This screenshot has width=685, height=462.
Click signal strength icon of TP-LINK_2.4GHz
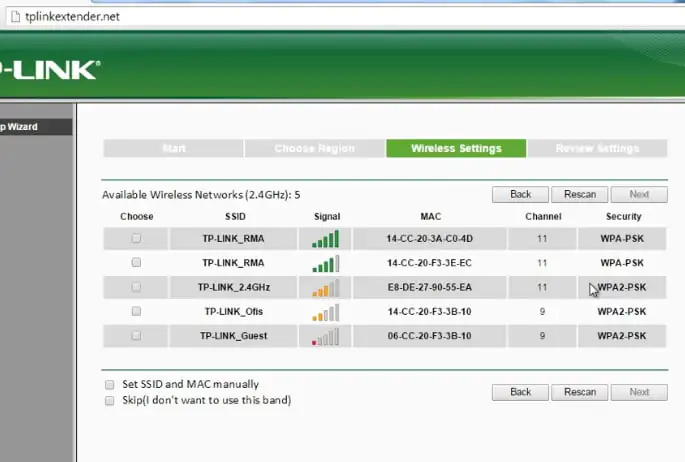point(325,288)
